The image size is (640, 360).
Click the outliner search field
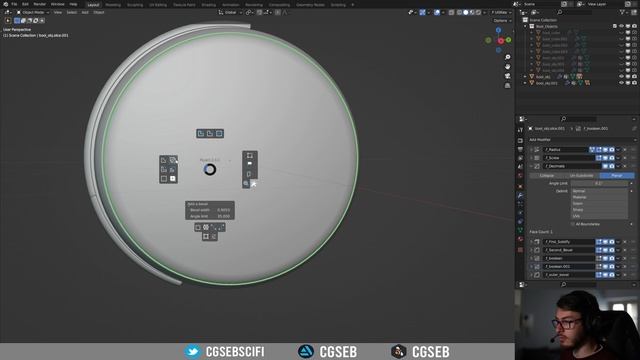[x=575, y=13]
